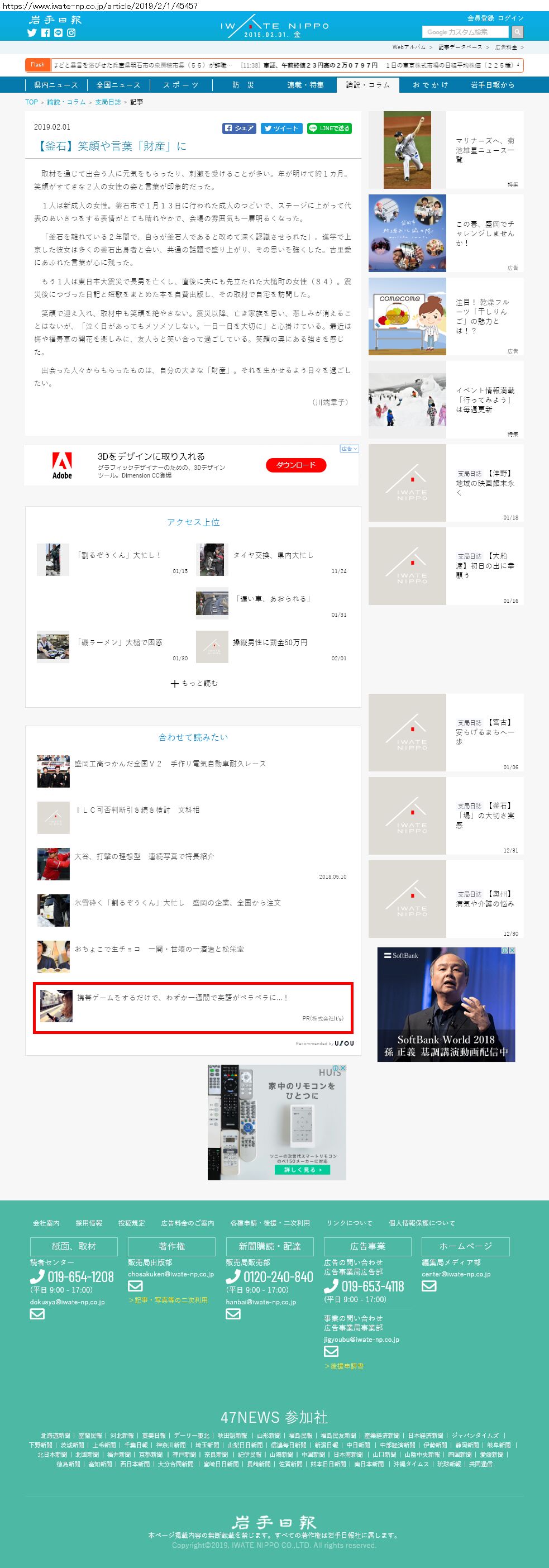Open the Facebook icon in header
The height and width of the screenshot is (1568, 549).
[x=45, y=33]
